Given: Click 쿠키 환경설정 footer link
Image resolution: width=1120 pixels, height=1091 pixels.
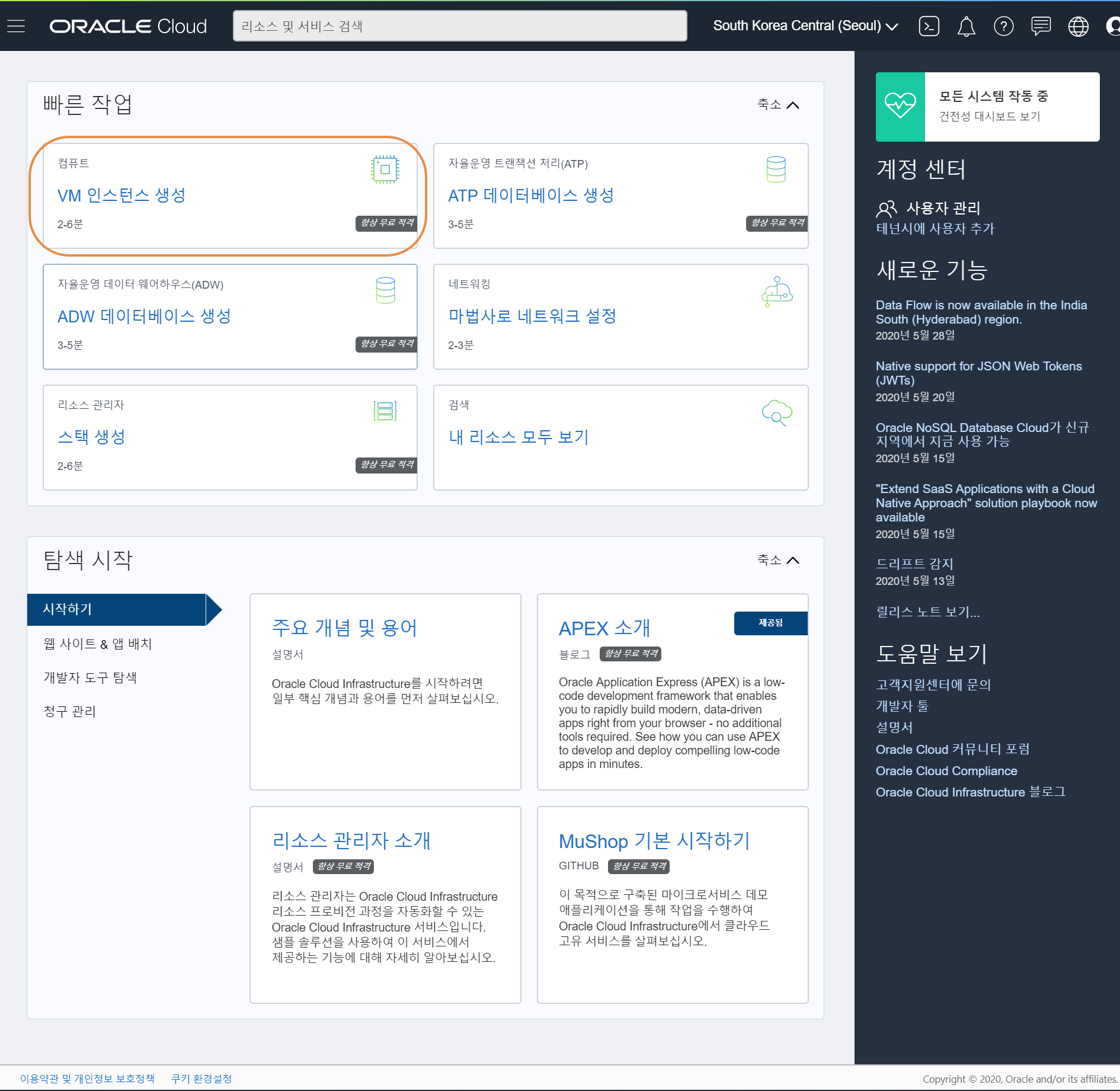Looking at the screenshot, I should click(x=201, y=1079).
